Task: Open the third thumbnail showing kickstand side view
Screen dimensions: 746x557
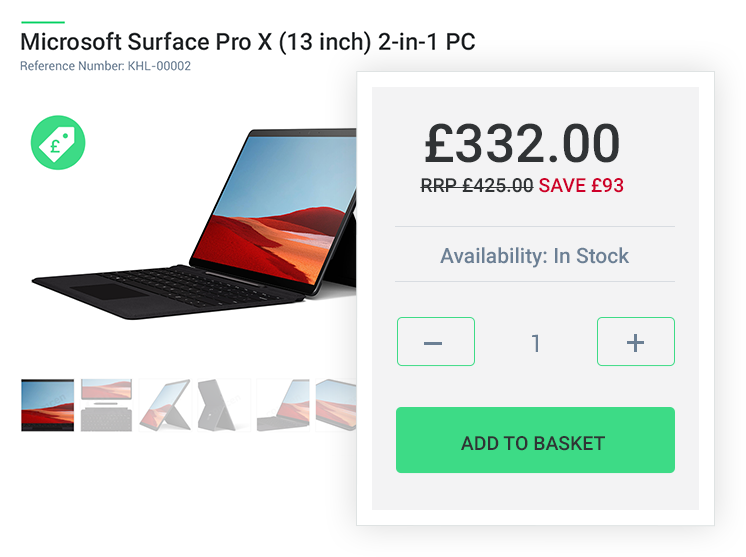Action: 165,405
